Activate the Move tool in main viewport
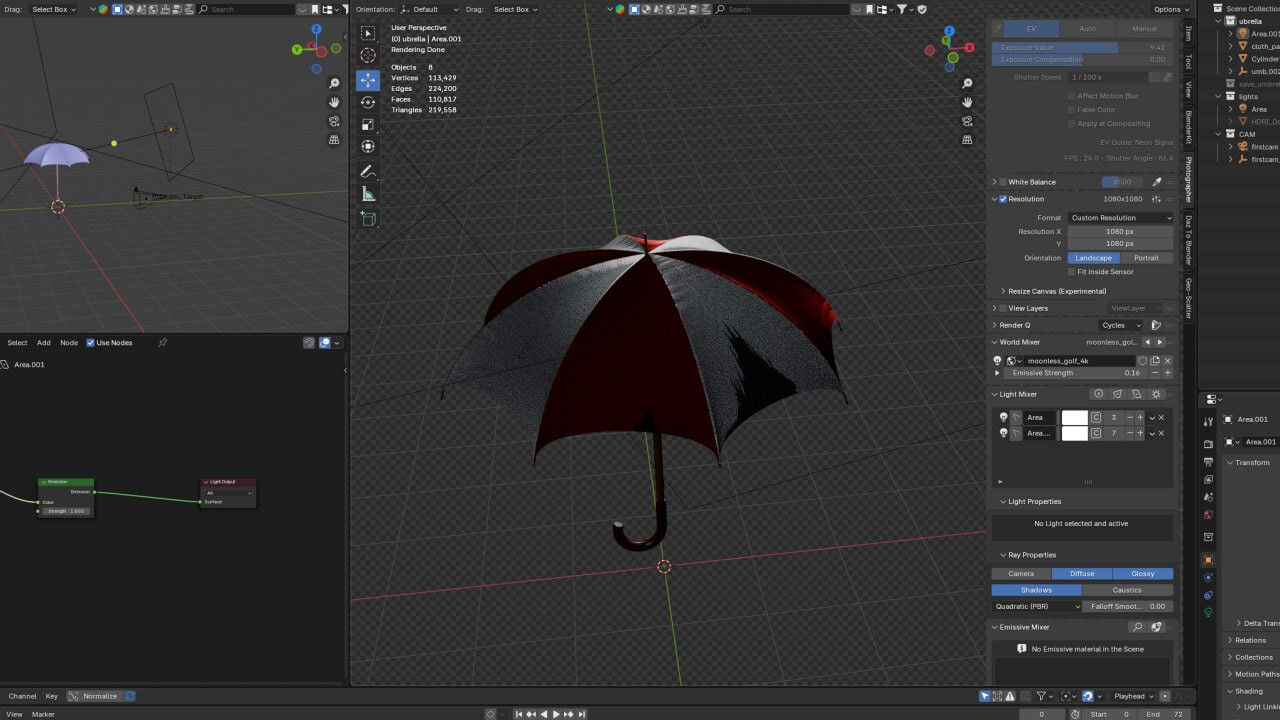 coord(368,80)
